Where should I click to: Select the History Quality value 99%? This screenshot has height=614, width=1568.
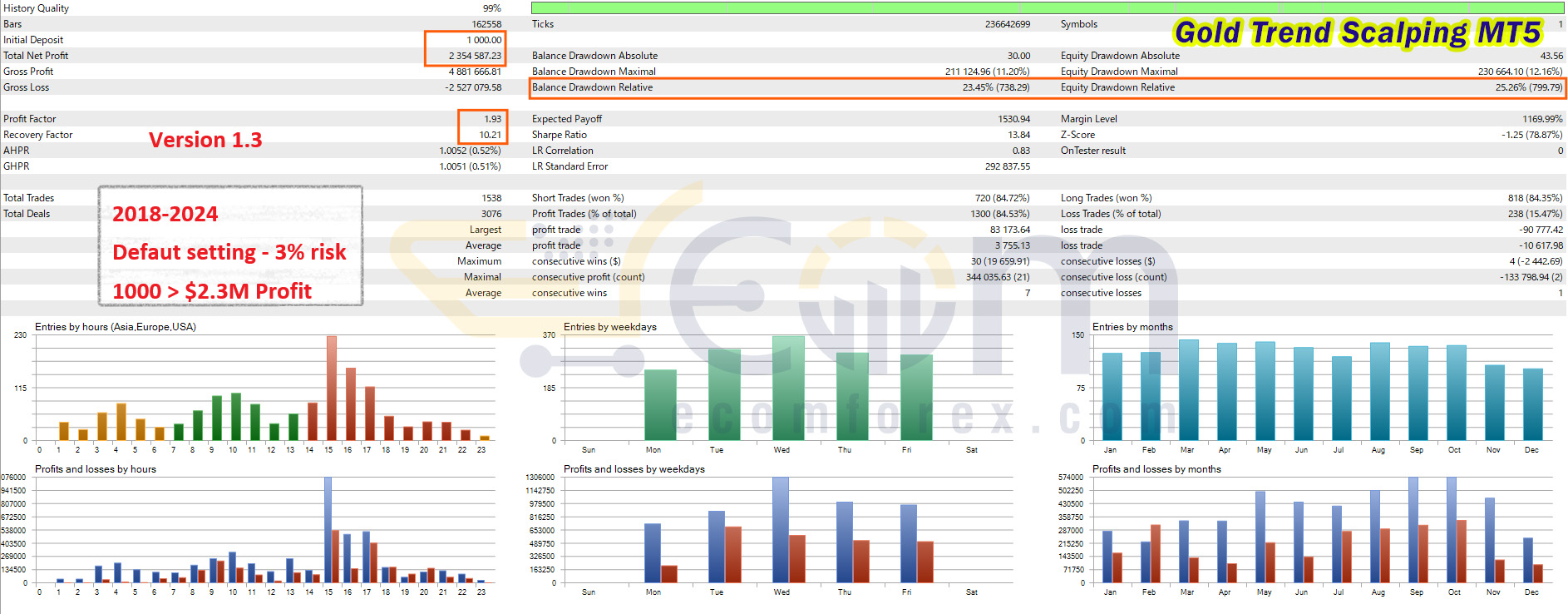click(x=492, y=8)
